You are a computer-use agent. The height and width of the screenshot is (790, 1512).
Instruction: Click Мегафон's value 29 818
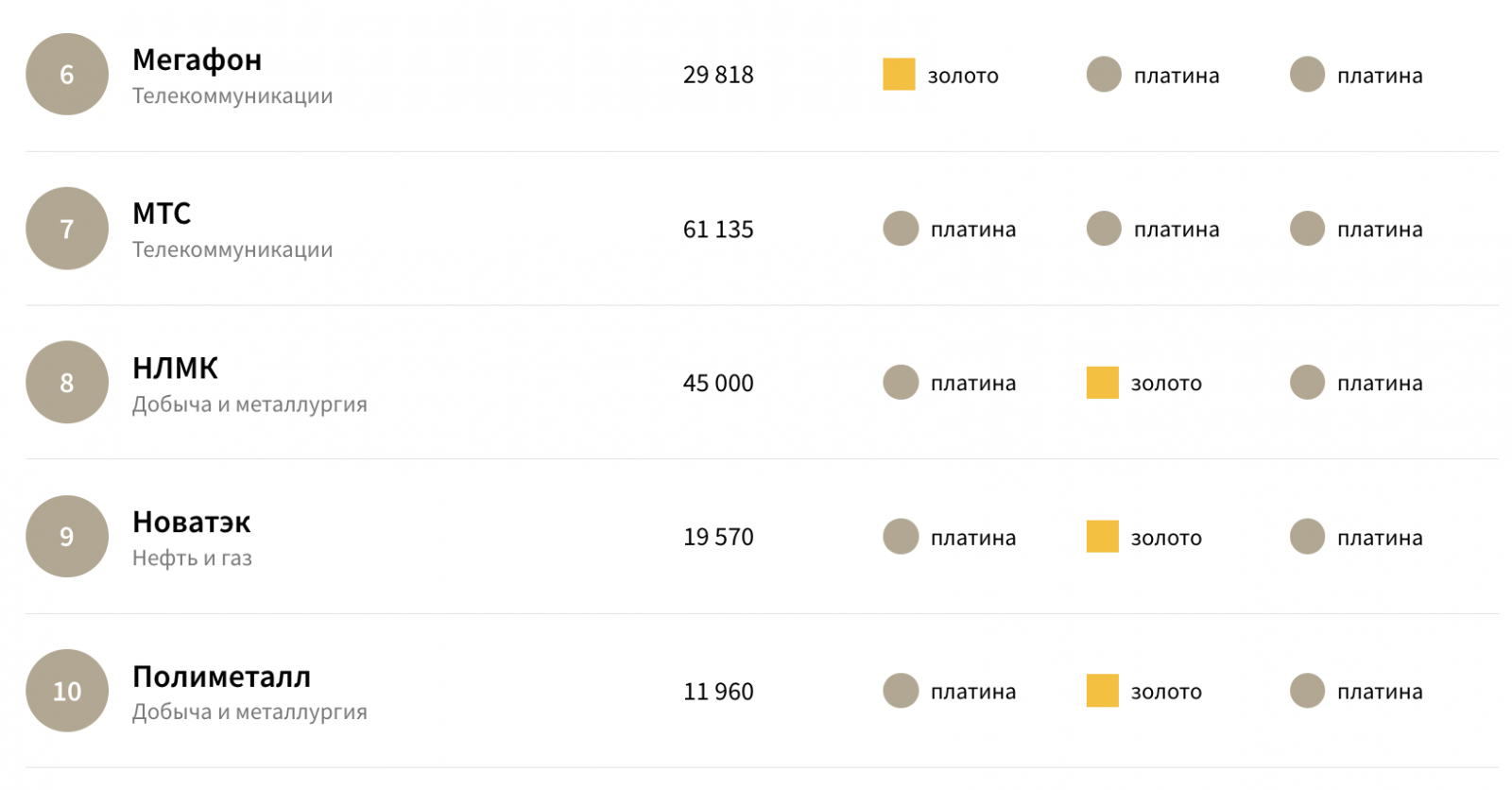point(718,75)
